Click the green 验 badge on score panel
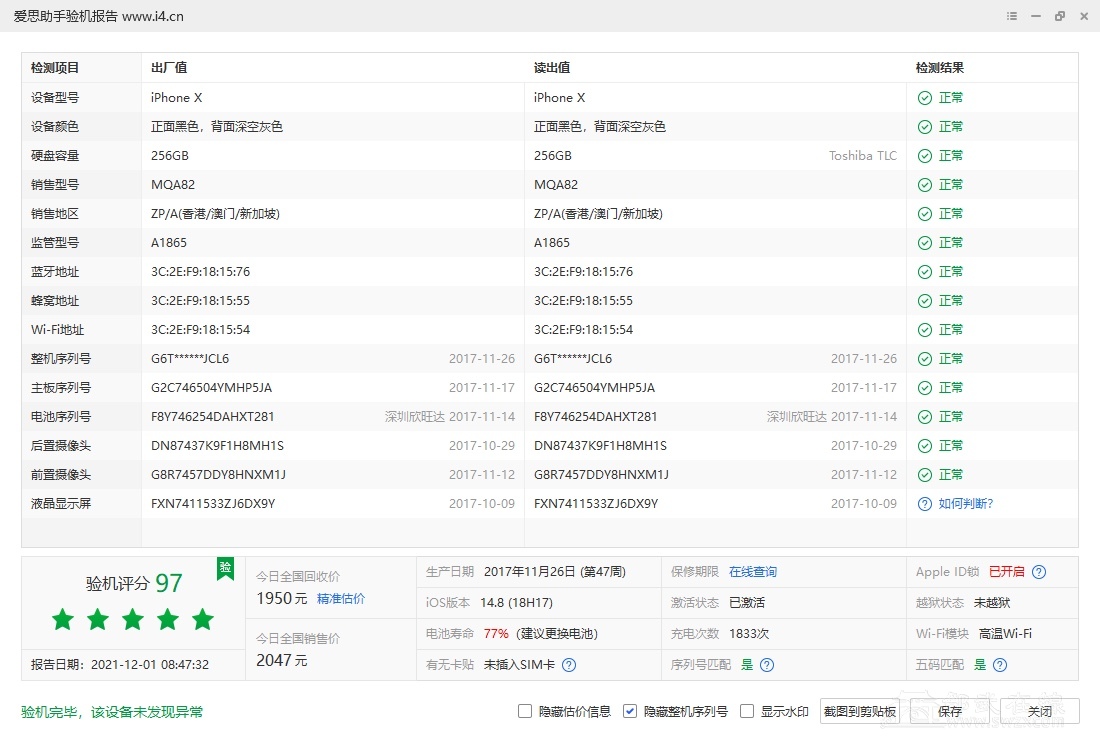This screenshot has width=1100, height=749. (x=225, y=568)
